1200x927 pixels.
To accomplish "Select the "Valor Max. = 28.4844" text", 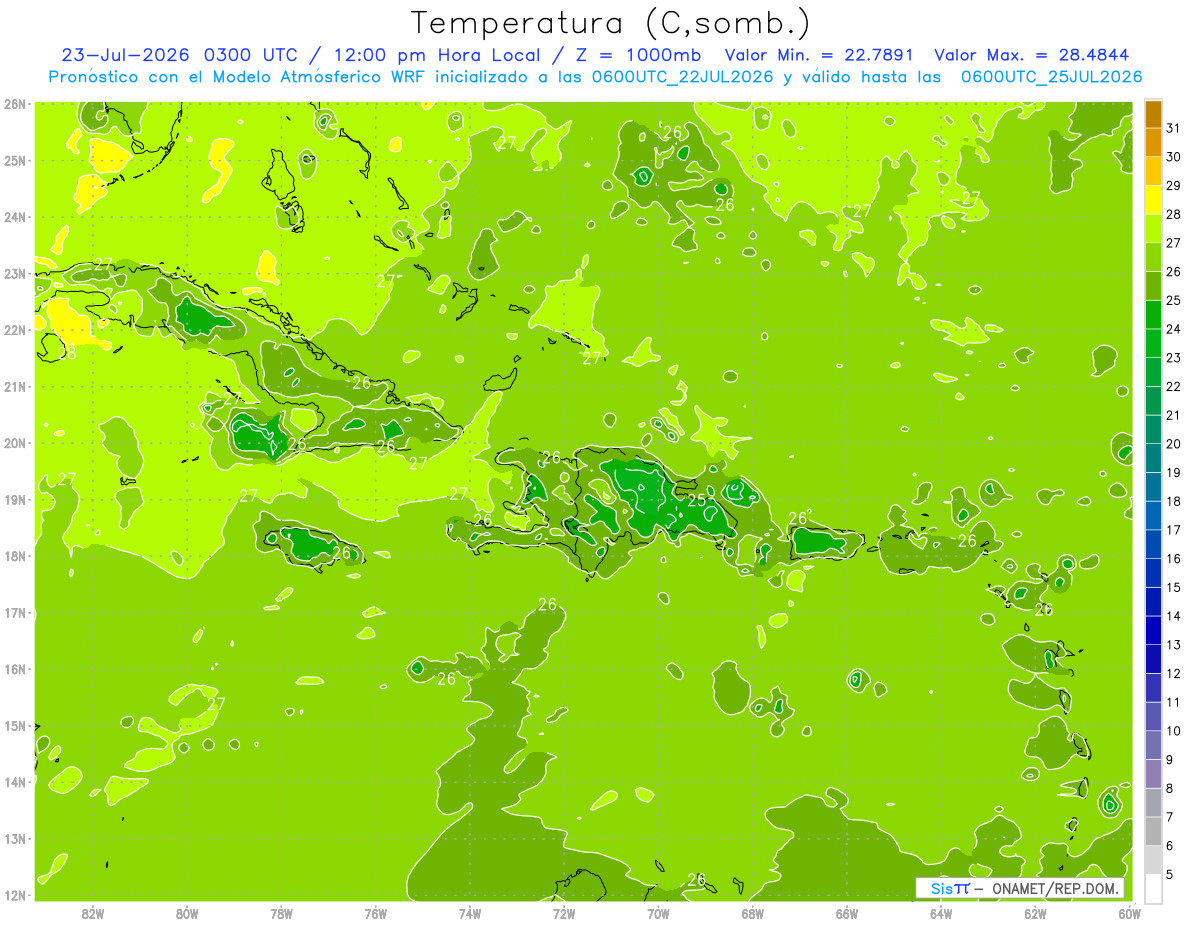I will [x=1033, y=55].
